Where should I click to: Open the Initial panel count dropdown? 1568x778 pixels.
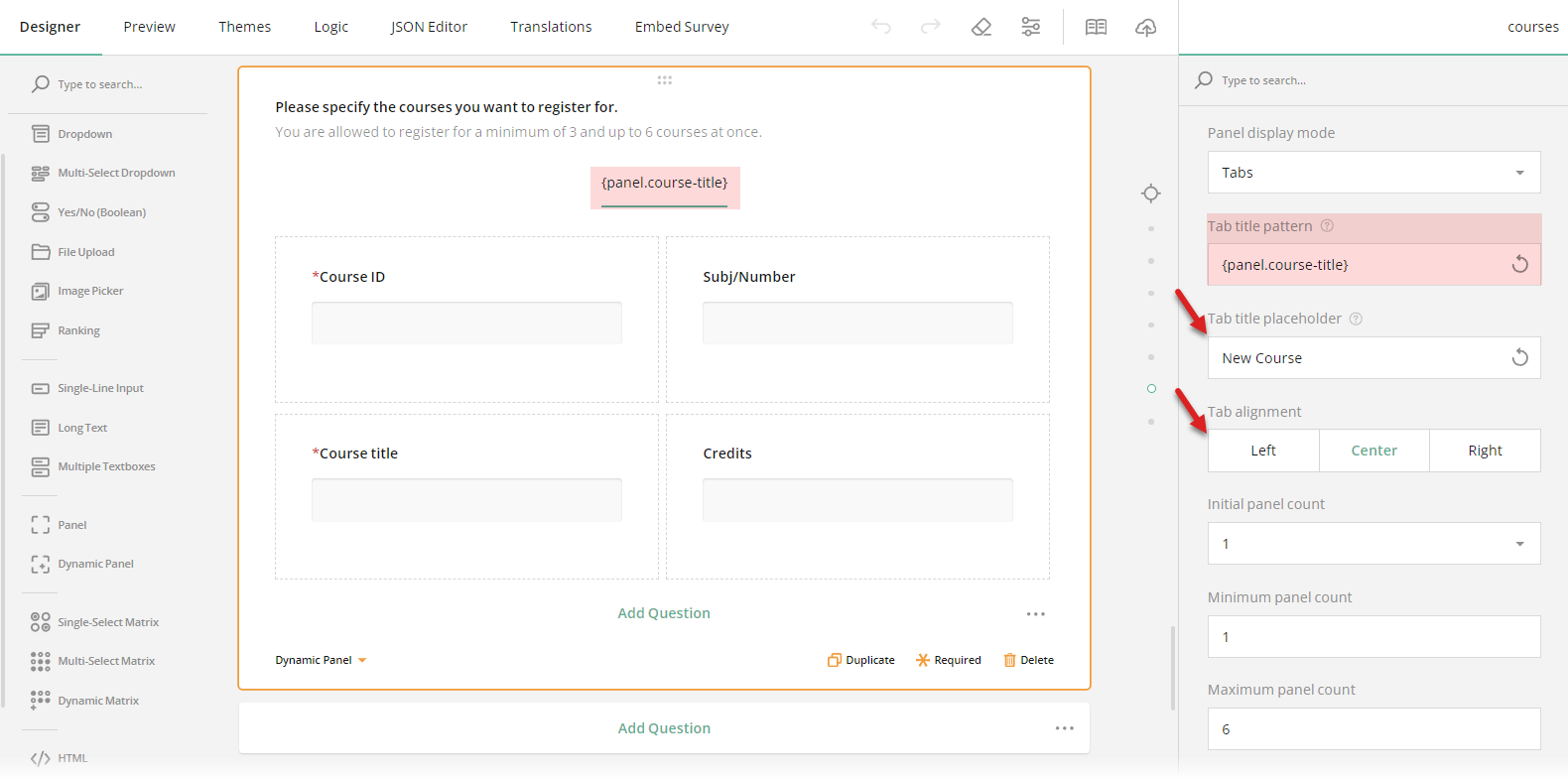pos(1374,544)
